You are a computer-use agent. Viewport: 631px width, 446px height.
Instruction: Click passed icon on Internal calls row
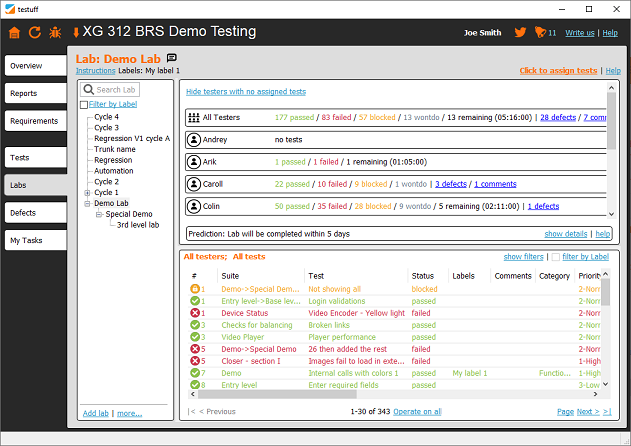(195, 373)
